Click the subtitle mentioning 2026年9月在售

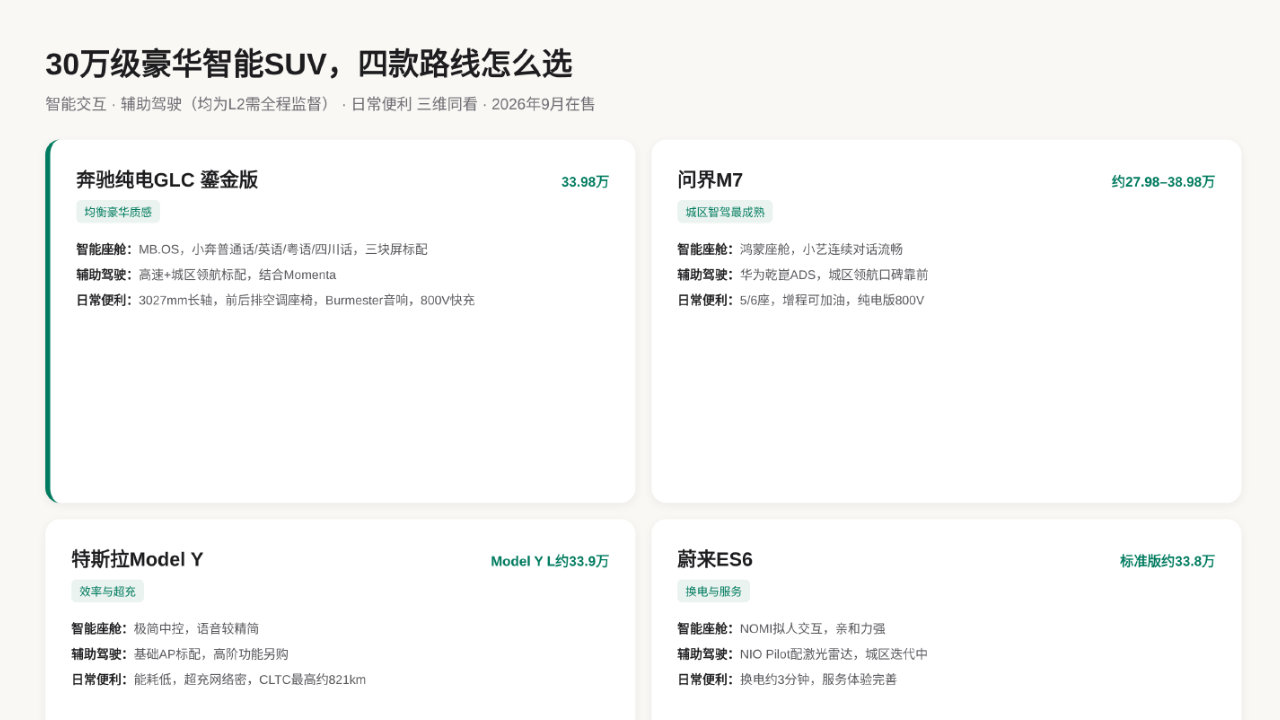tap(320, 104)
